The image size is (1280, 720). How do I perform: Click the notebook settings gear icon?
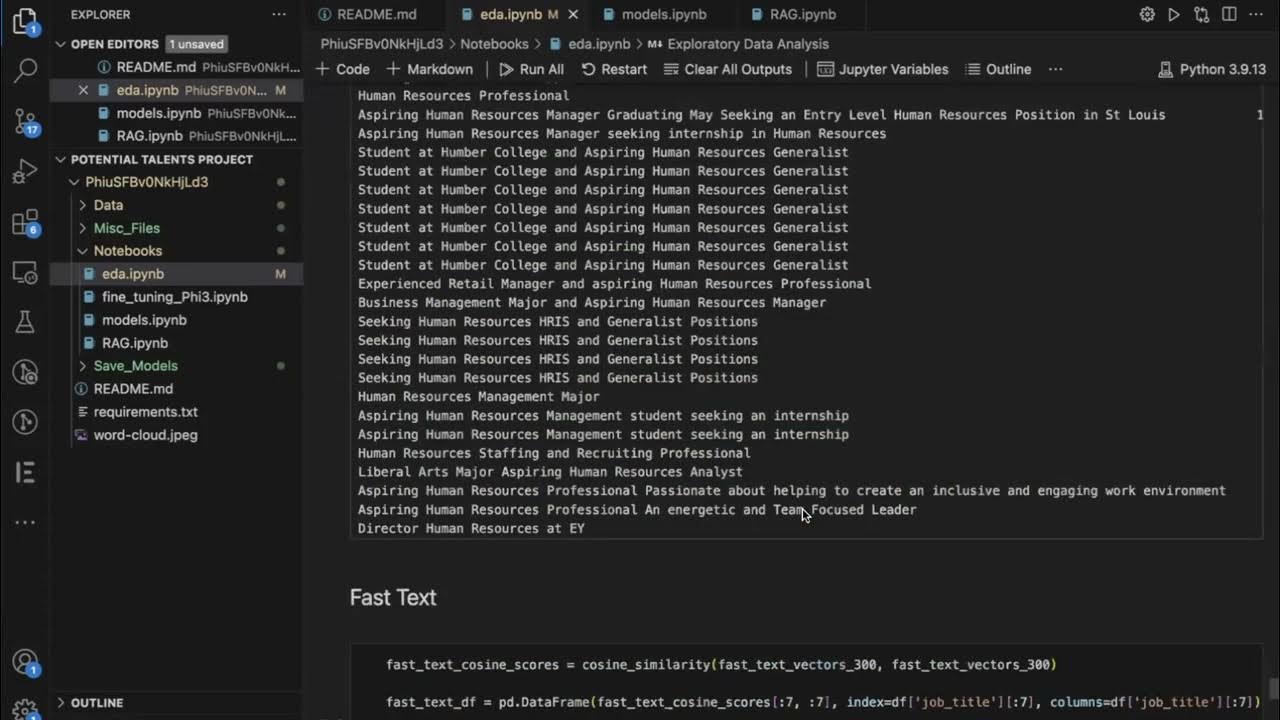(x=1147, y=15)
